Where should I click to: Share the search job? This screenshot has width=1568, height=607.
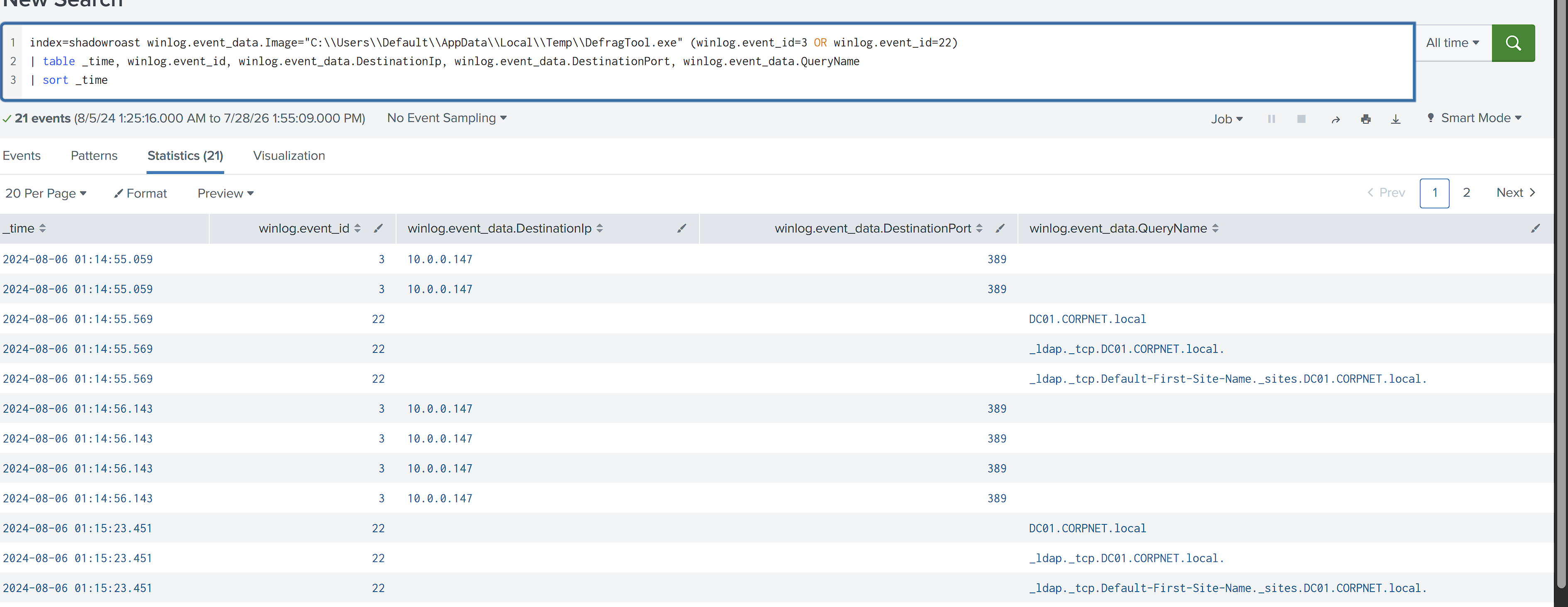coord(1336,119)
